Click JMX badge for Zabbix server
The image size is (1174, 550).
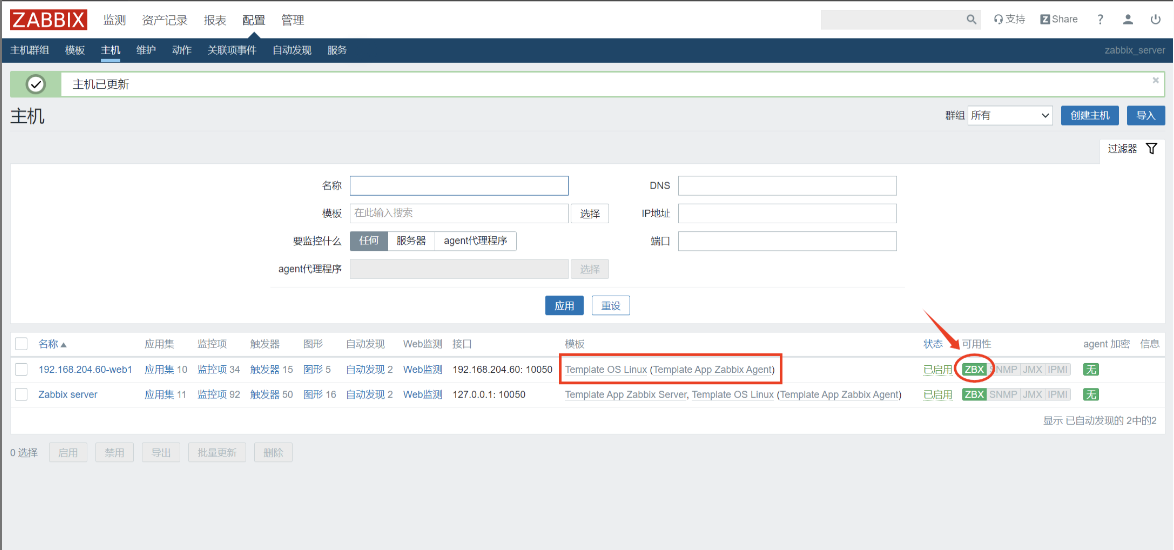click(1032, 394)
